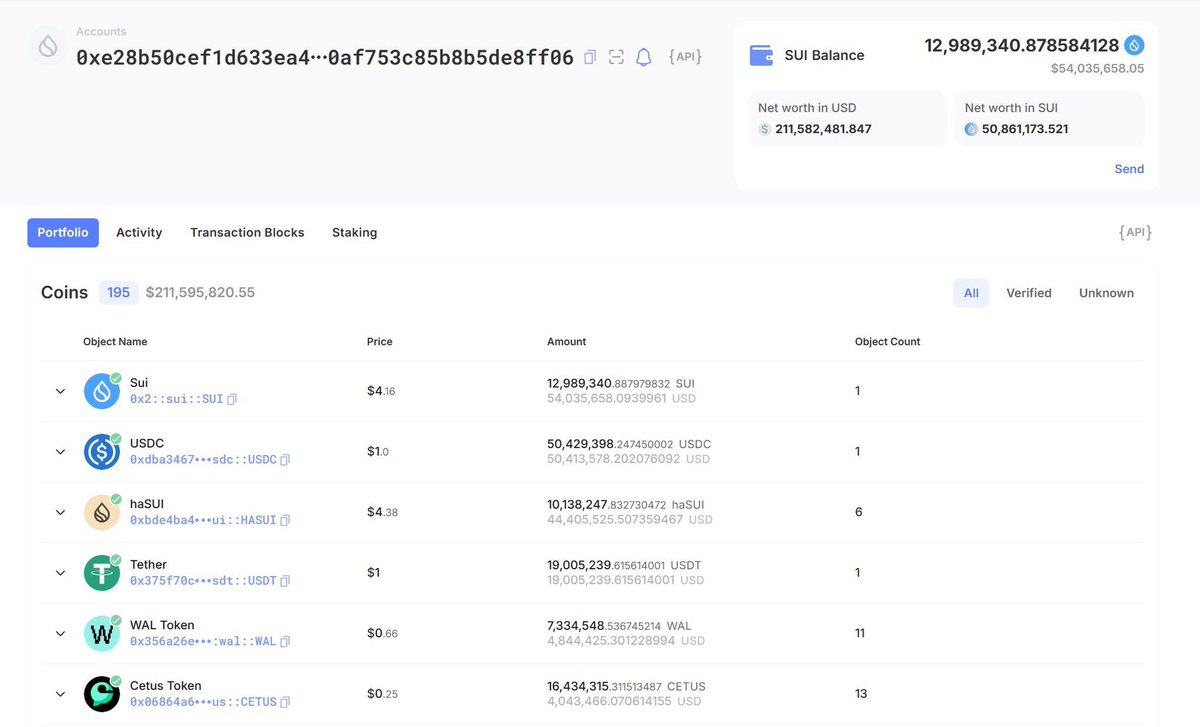
Task: Open the API link in tabs row
Action: pyautogui.click(x=1135, y=232)
